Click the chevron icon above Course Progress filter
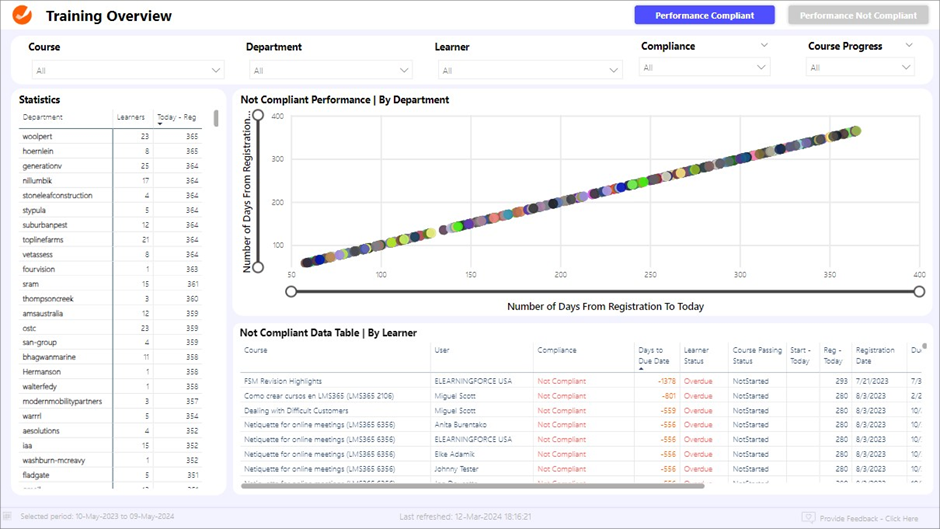Viewport: 940px width, 529px height. 909,45
